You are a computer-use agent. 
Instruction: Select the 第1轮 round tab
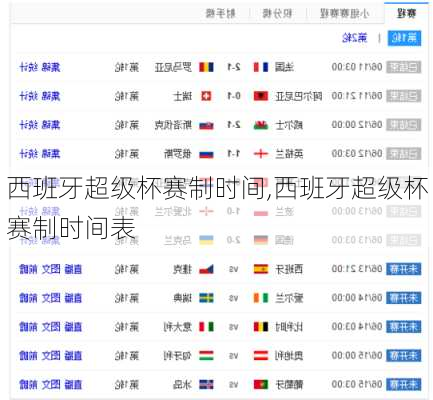(x=404, y=38)
